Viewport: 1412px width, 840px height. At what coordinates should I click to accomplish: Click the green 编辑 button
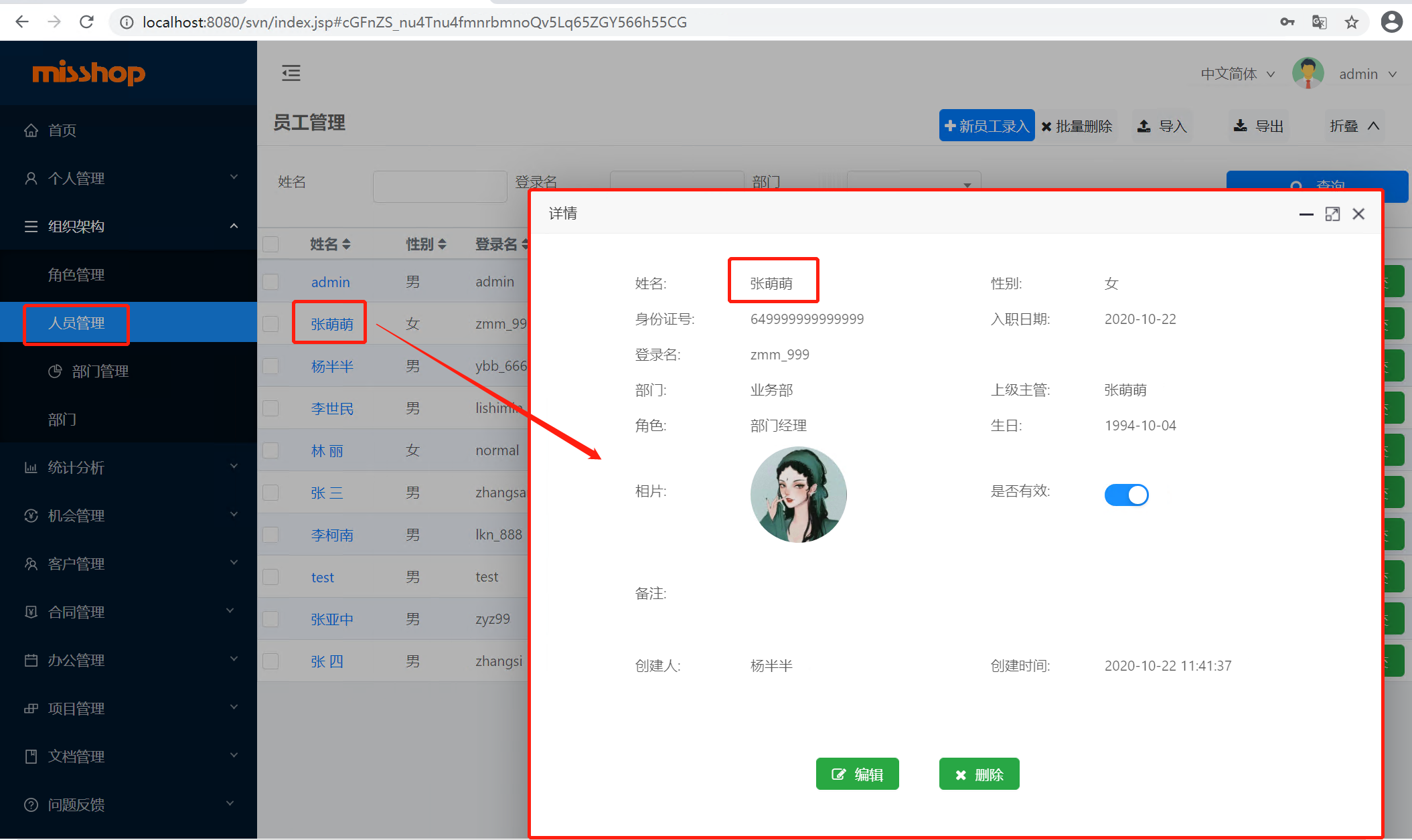coord(857,774)
